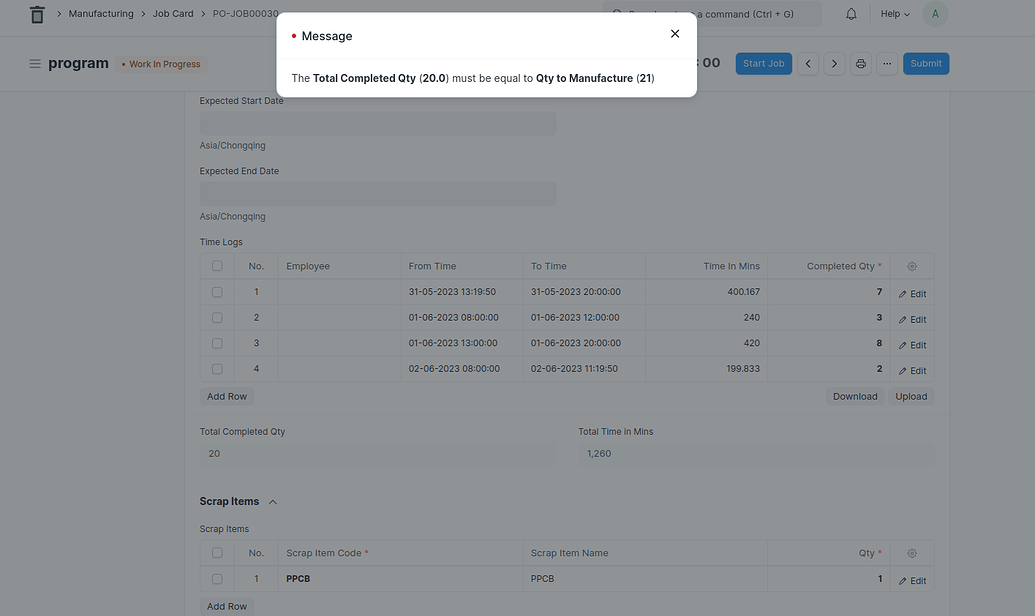The image size is (1035, 616).
Task: Check the select-all box in Time Logs
Action: (x=217, y=265)
